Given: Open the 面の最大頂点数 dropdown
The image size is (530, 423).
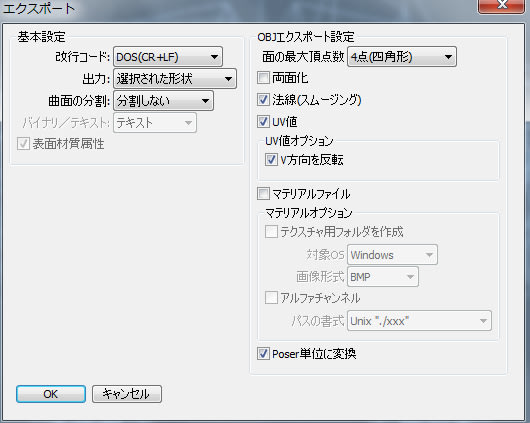Looking at the screenshot, I should point(402,57).
